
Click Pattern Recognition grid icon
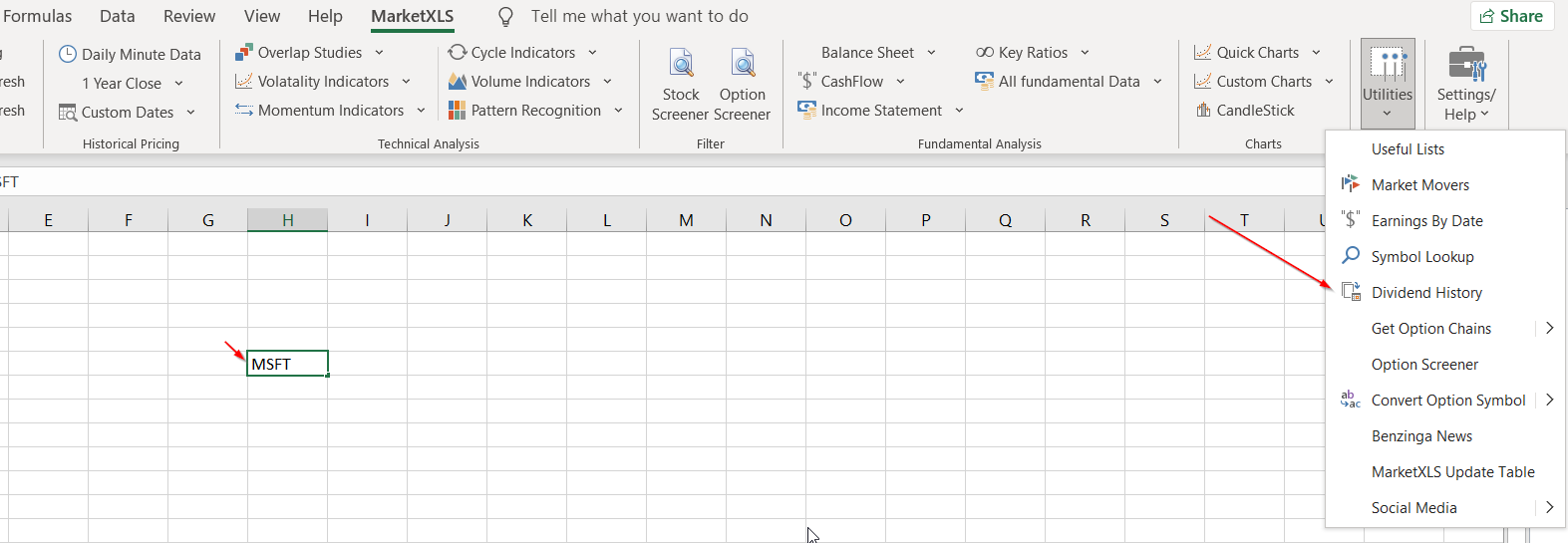coord(458,110)
